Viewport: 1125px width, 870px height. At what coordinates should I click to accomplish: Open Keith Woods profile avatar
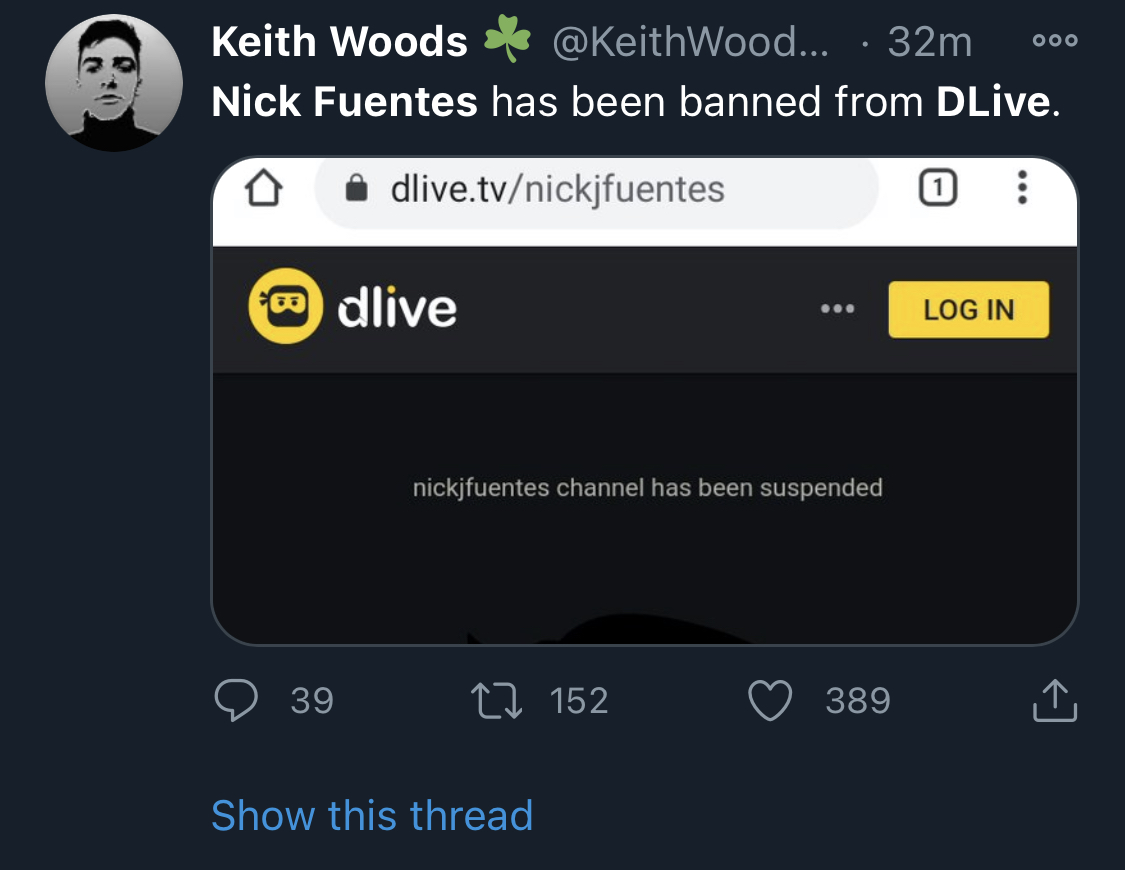113,82
